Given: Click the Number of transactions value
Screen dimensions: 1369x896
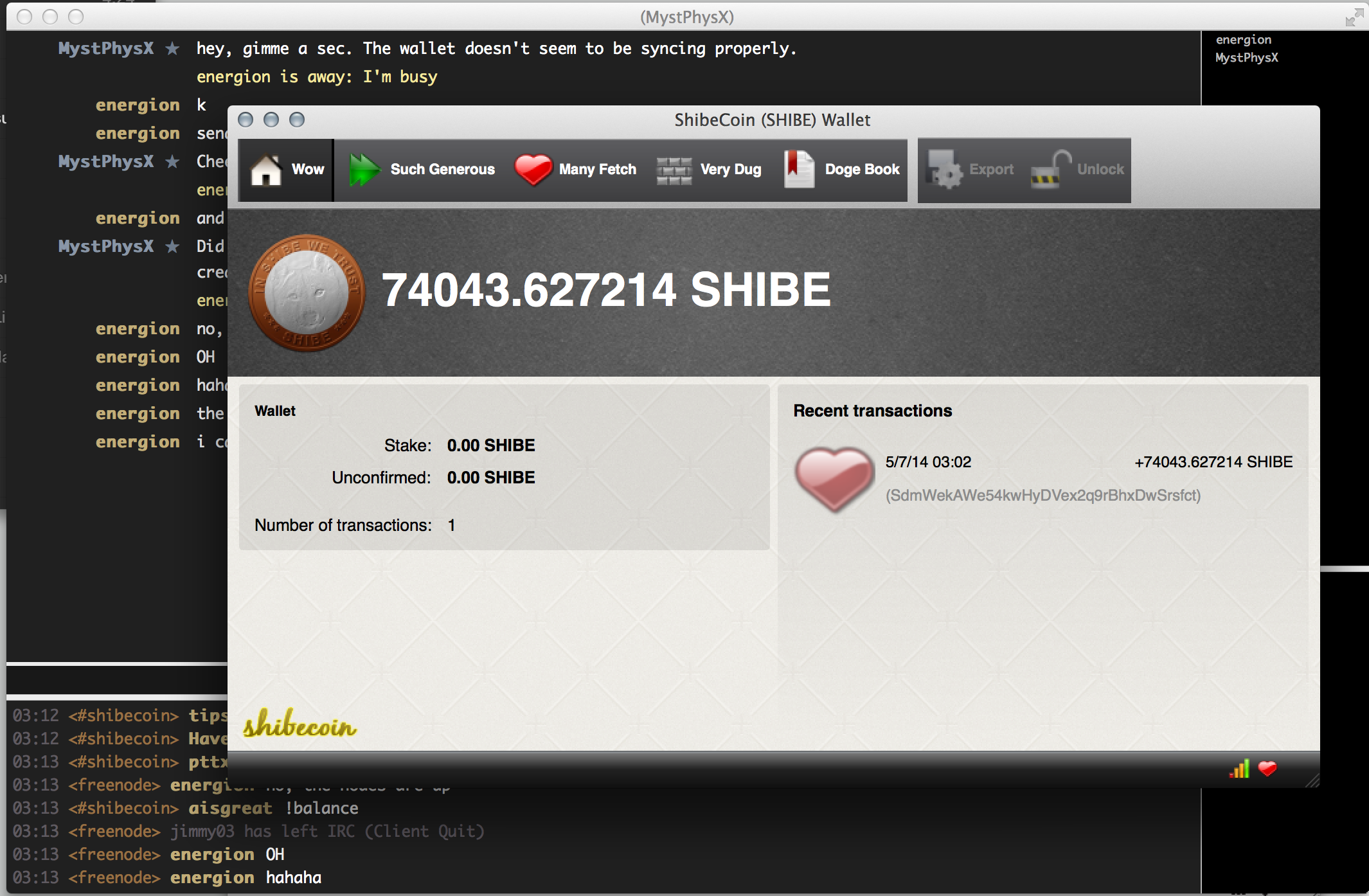Looking at the screenshot, I should pos(452,525).
